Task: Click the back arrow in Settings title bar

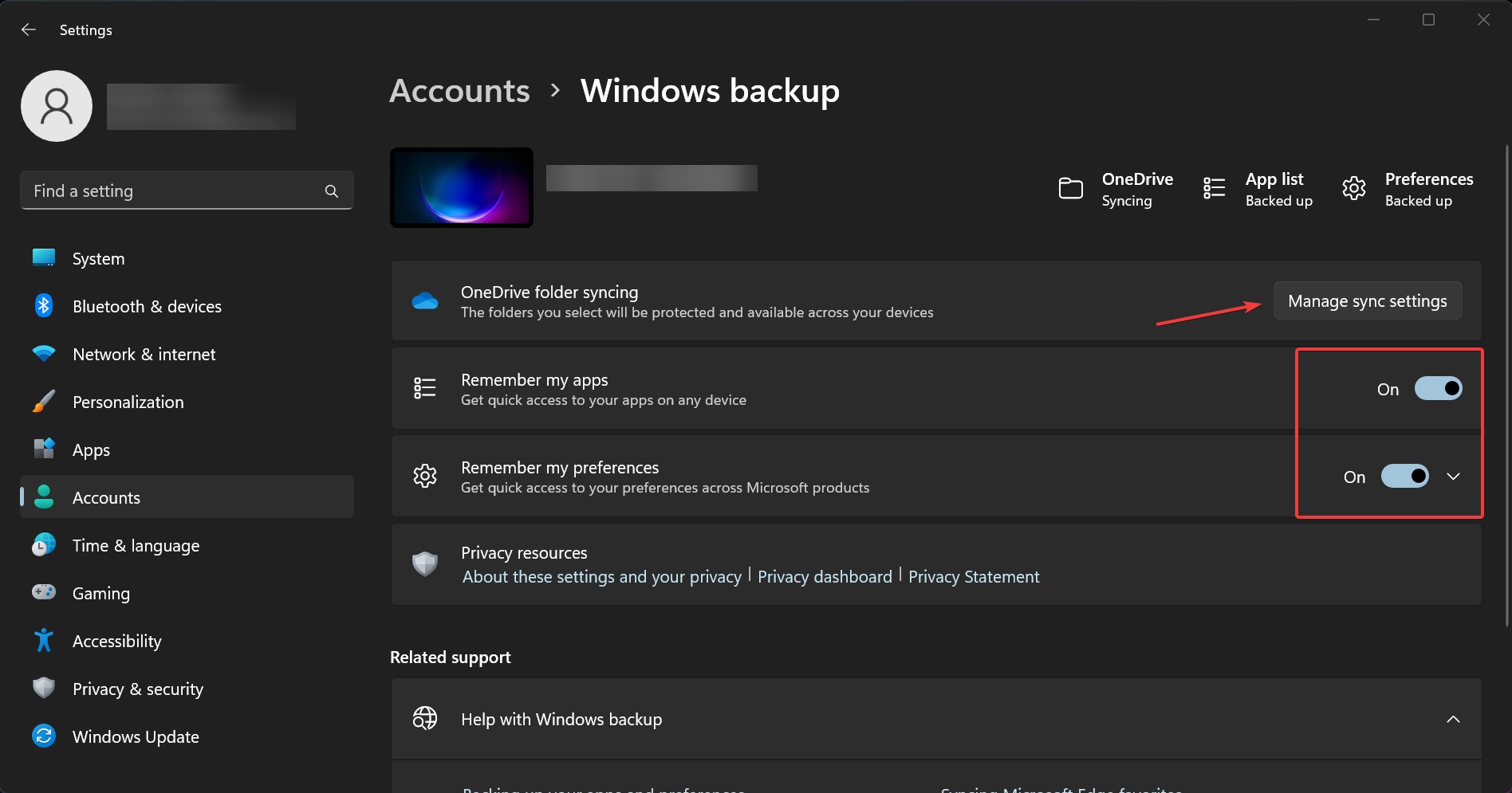Action: 29,29
